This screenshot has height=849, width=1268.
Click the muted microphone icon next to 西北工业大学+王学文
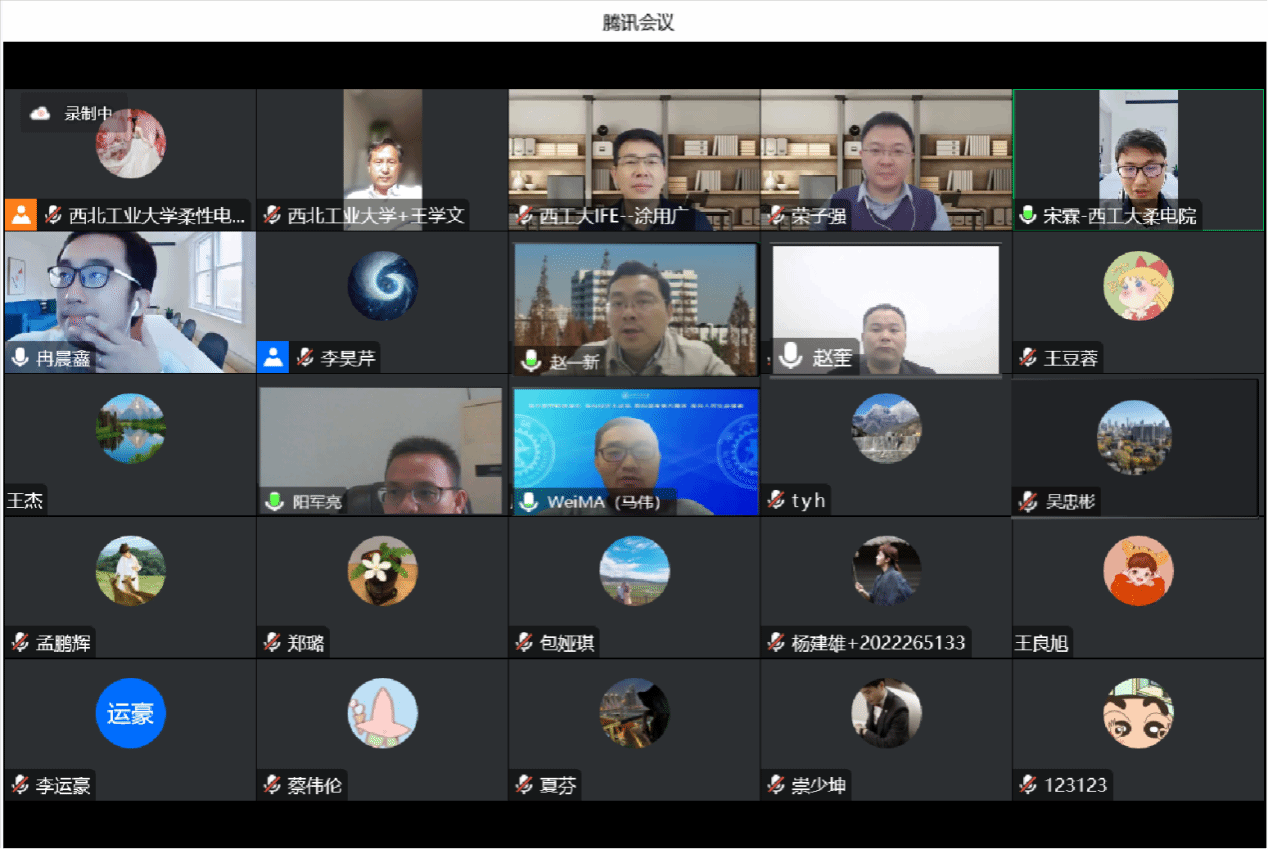click(272, 215)
